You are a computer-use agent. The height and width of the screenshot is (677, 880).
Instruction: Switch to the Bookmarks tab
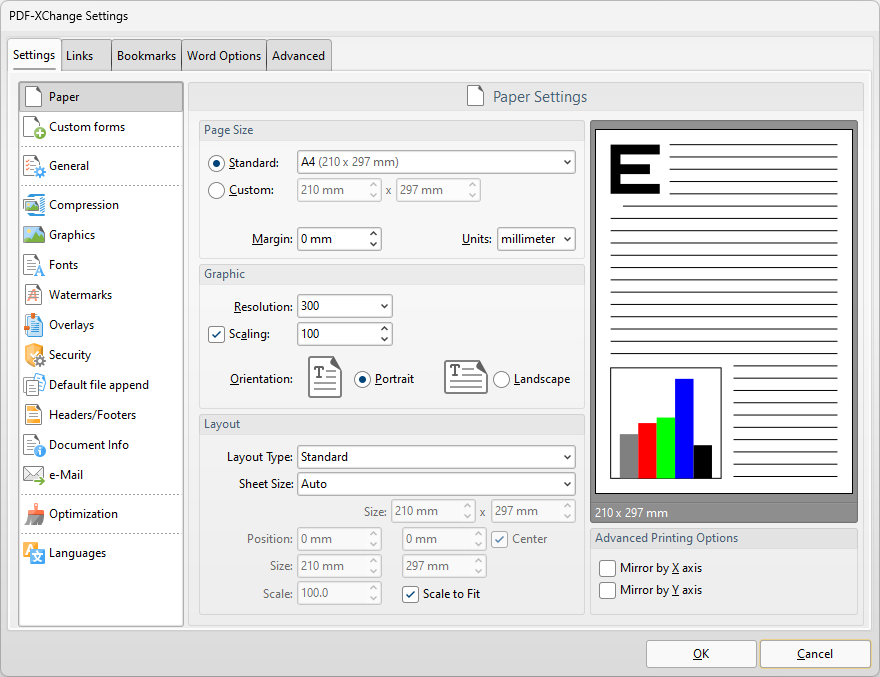tap(146, 56)
